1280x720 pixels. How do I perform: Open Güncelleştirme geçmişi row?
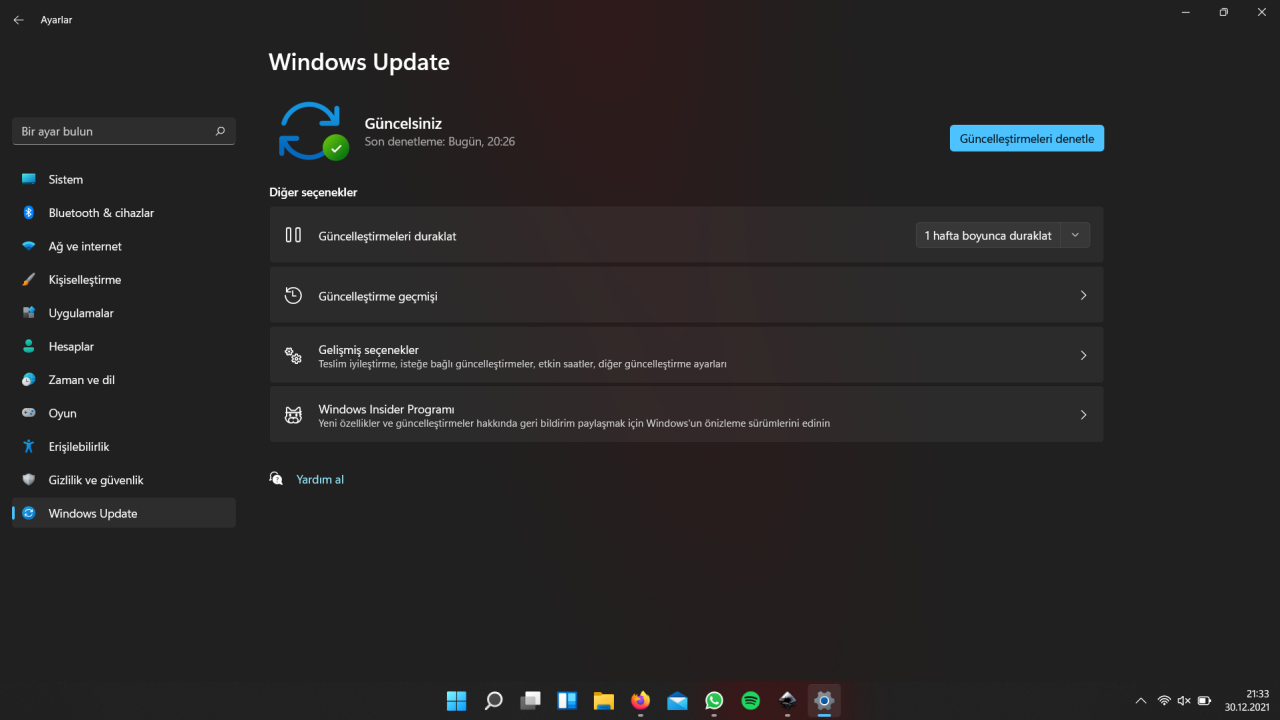click(x=686, y=295)
